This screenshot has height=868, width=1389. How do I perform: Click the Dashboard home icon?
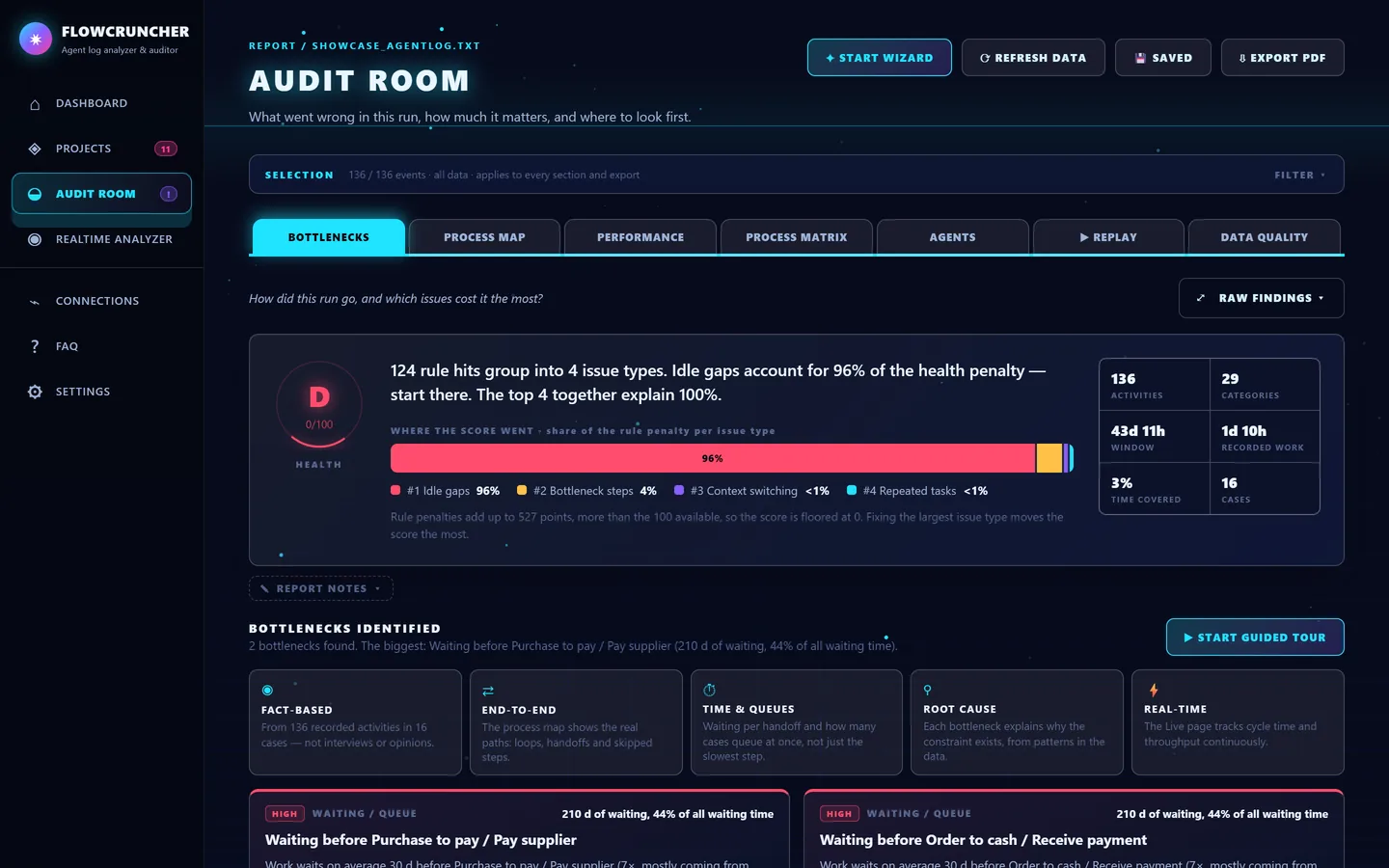coord(35,104)
